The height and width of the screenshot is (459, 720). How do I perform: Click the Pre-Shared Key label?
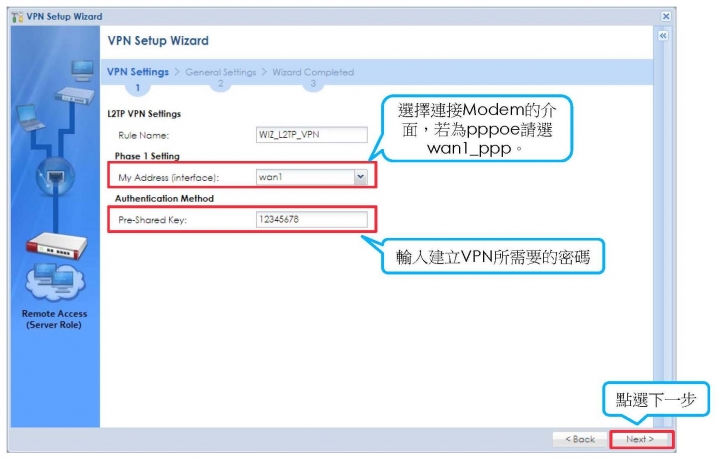[x=152, y=220]
